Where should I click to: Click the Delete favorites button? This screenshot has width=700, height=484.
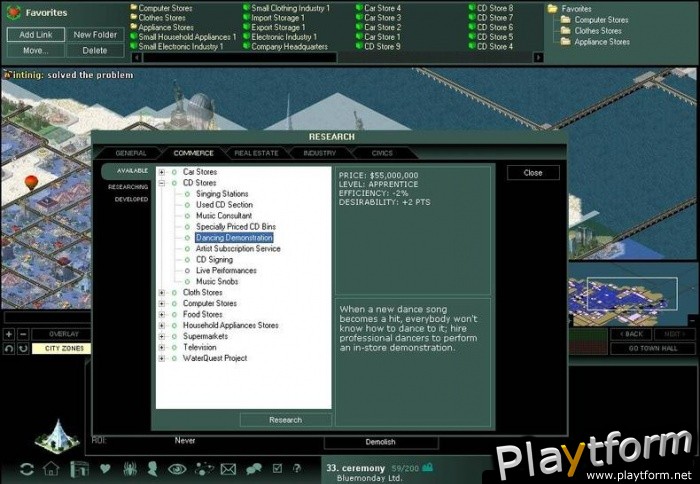[95, 50]
